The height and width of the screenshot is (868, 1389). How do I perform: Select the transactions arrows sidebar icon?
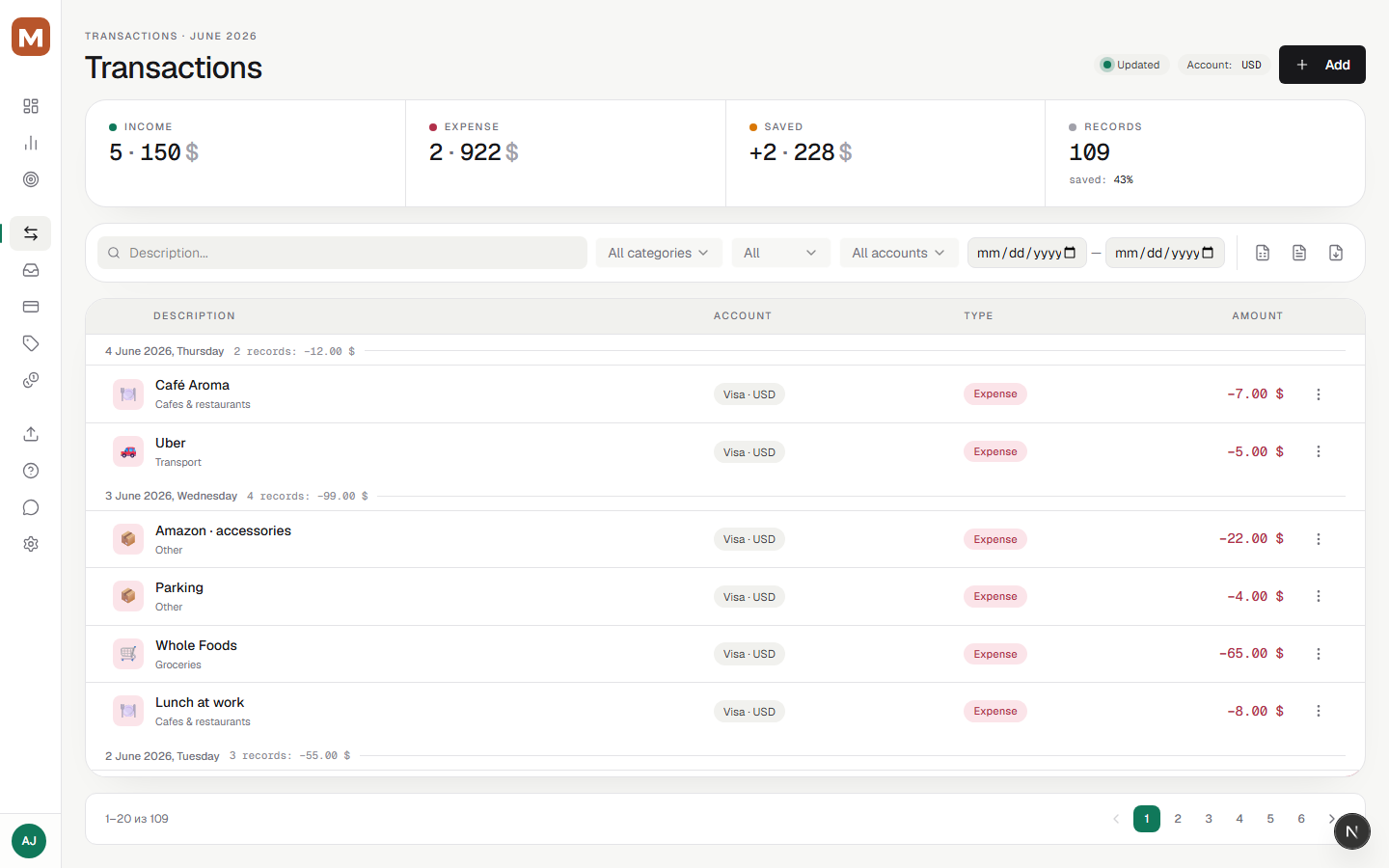point(31,233)
